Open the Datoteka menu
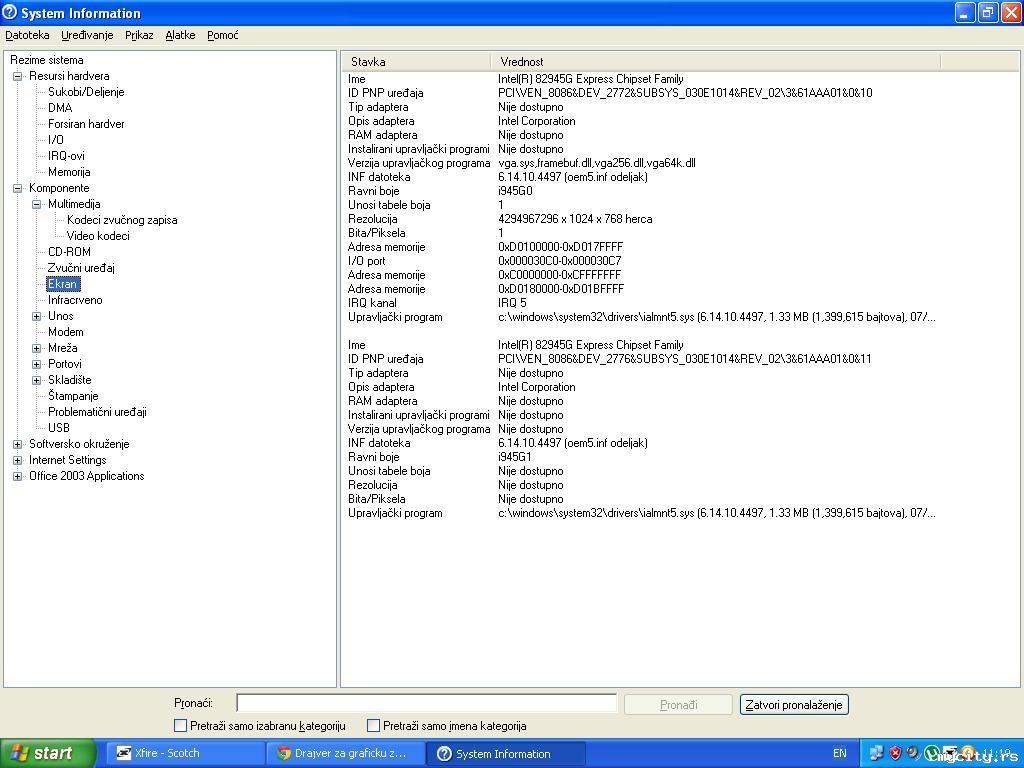The height and width of the screenshot is (768, 1024). (x=27, y=35)
